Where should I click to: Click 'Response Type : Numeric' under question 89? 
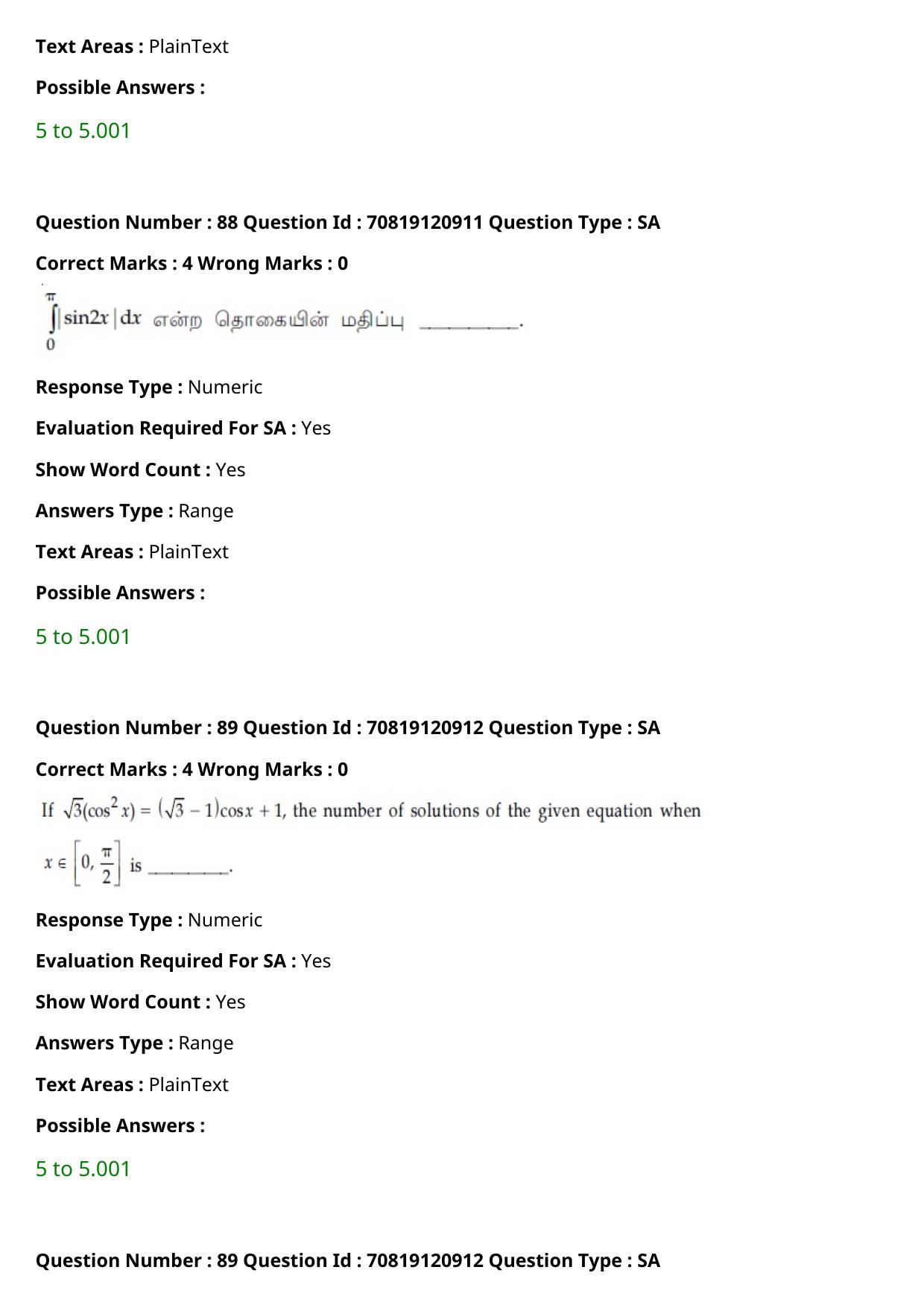(149, 920)
